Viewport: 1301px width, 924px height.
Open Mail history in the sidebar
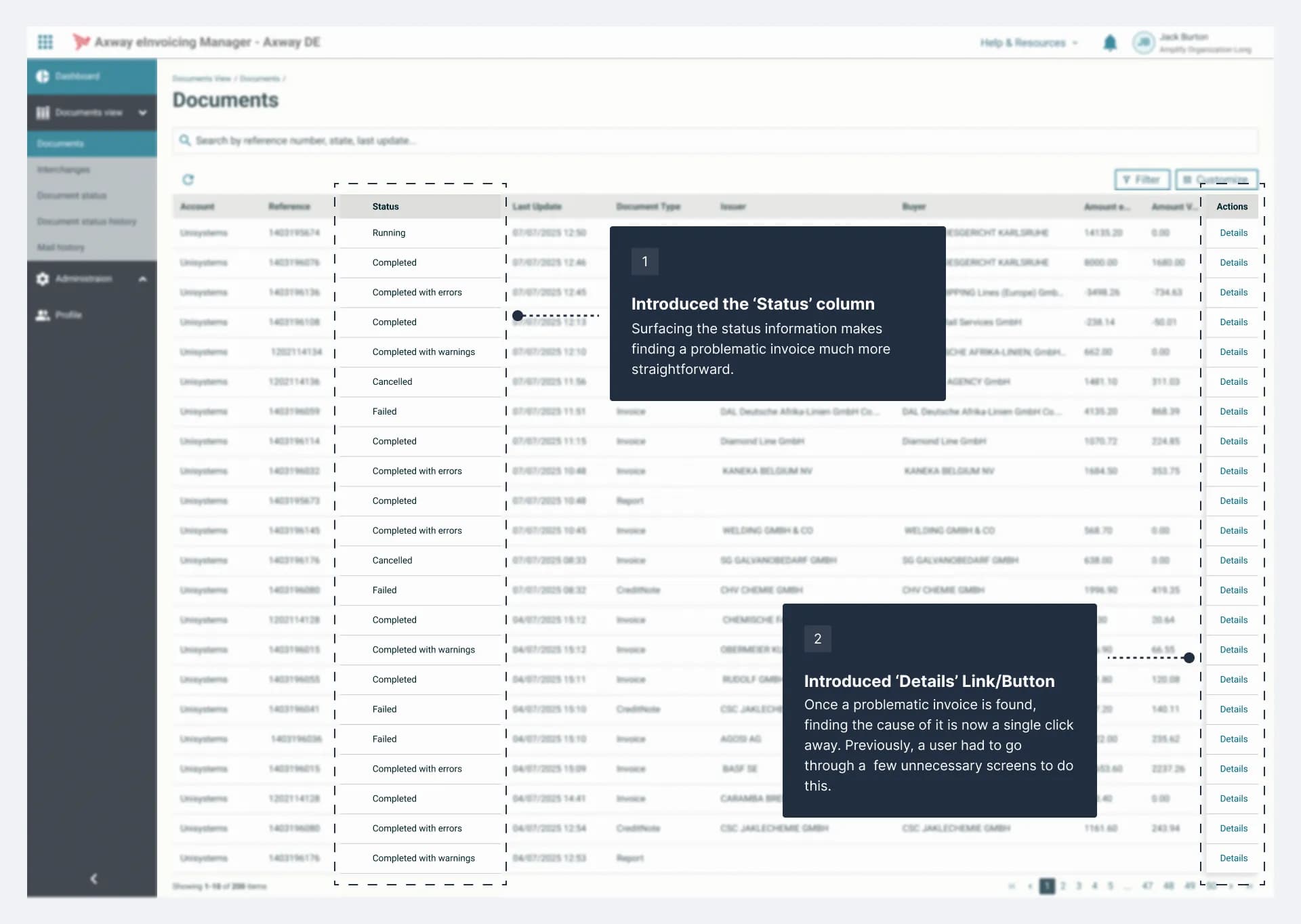[x=92, y=247]
